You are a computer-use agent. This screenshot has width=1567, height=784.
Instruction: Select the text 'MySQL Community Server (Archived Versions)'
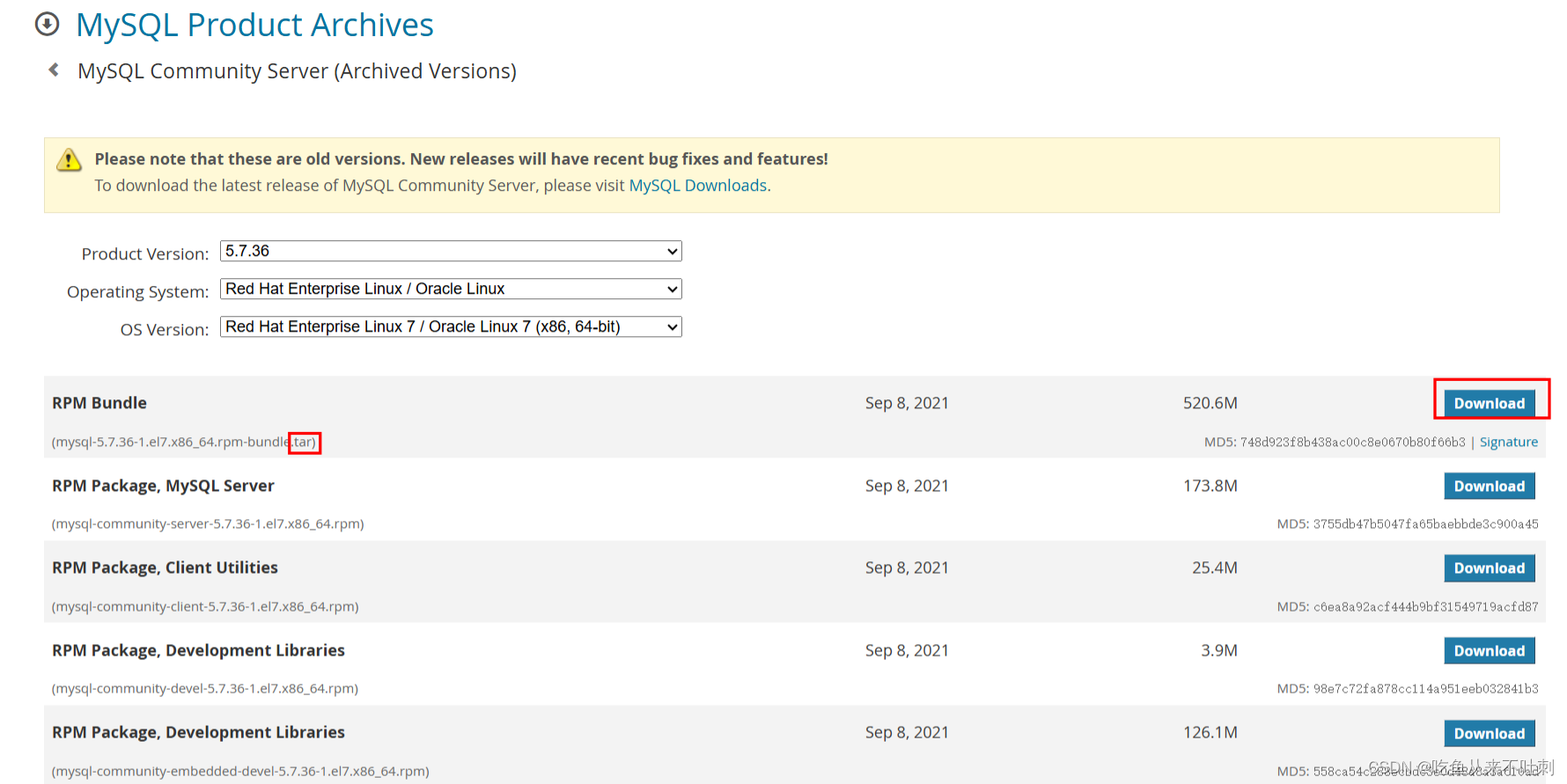tap(297, 70)
